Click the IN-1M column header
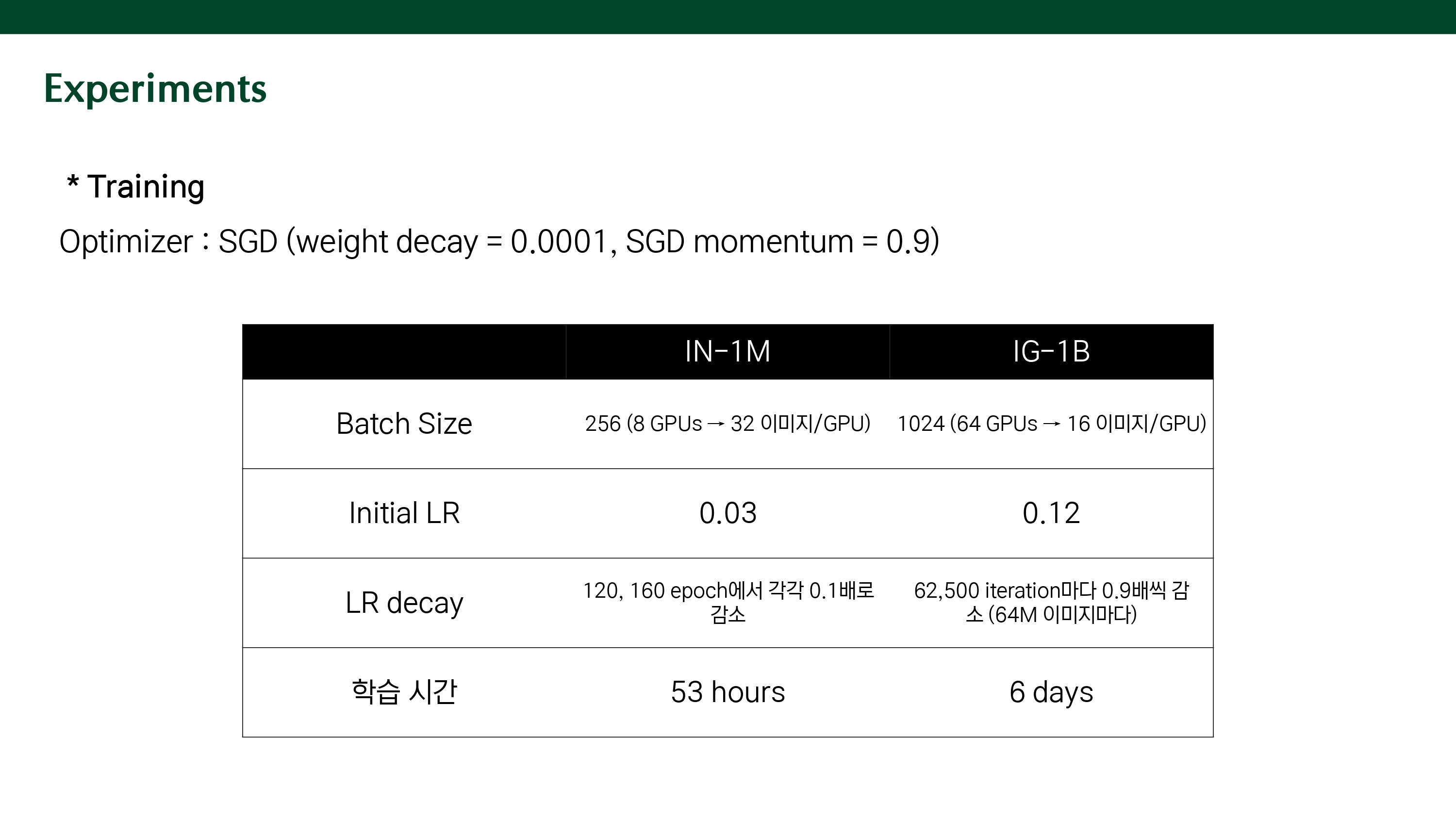 [x=728, y=352]
